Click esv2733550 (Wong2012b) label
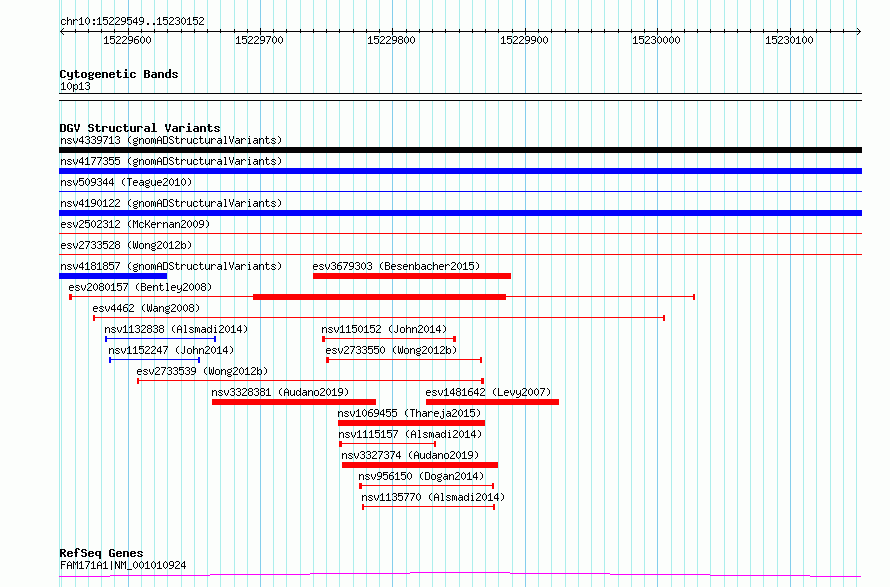This screenshot has height=587, width=890. 391,350
